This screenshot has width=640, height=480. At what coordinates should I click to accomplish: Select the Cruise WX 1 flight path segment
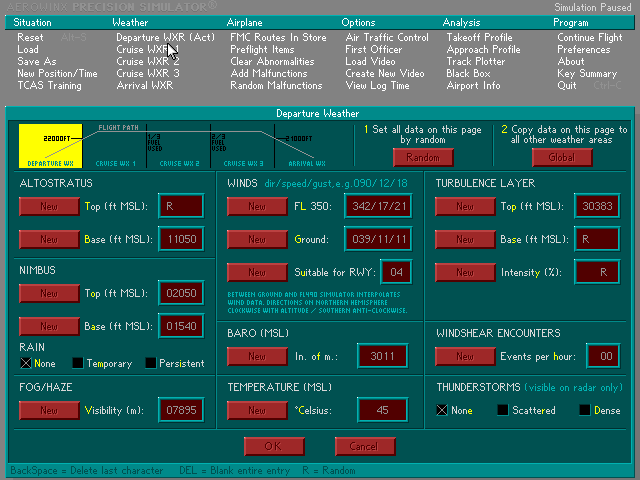tap(115, 146)
